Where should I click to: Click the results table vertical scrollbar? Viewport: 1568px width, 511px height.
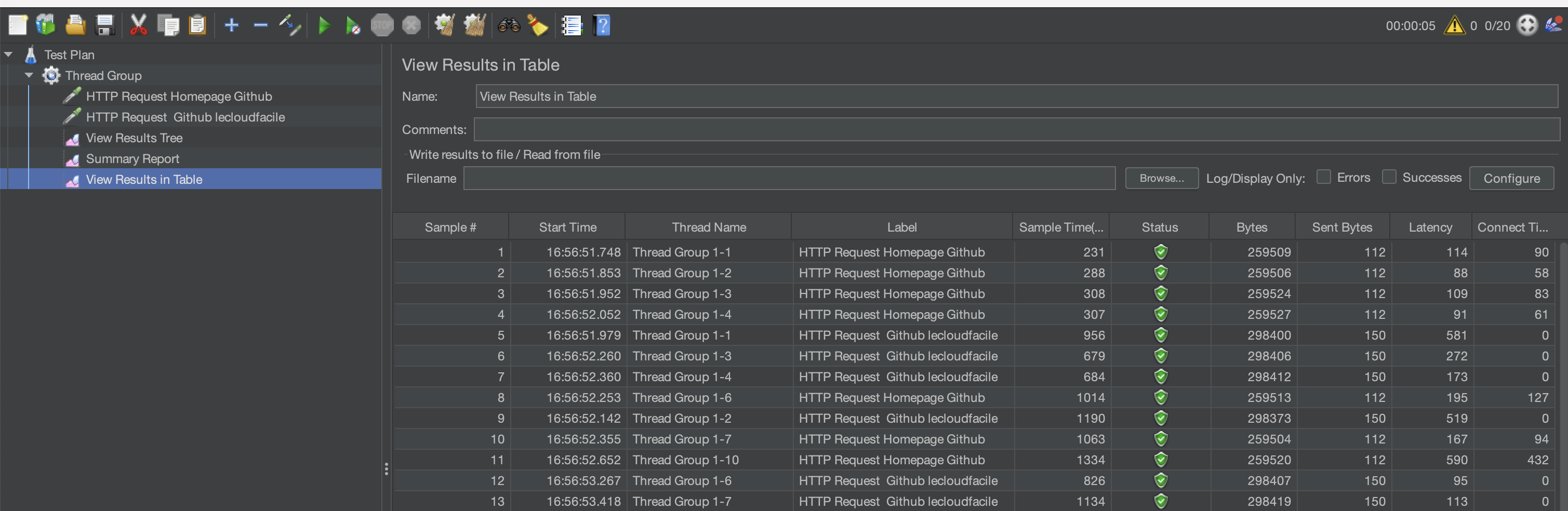coord(1562,365)
